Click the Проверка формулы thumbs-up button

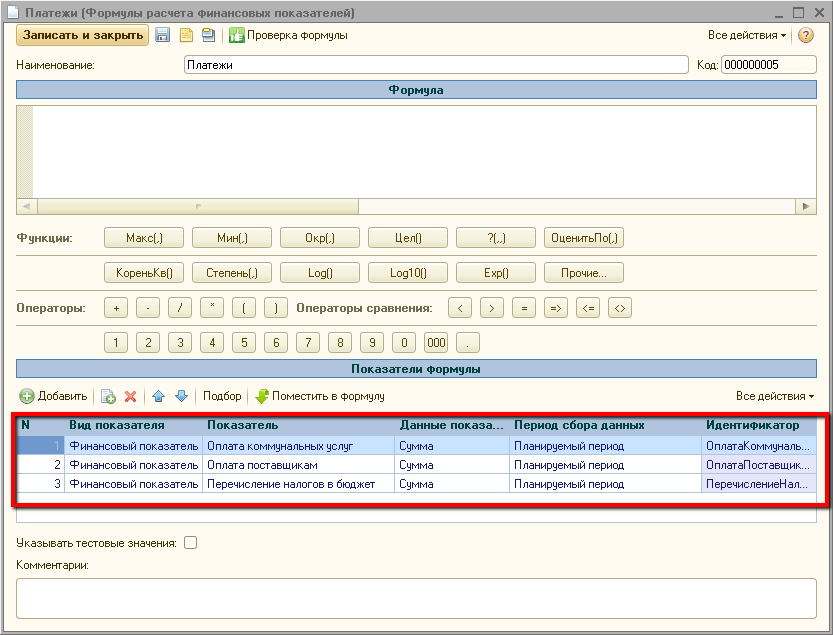click(288, 35)
